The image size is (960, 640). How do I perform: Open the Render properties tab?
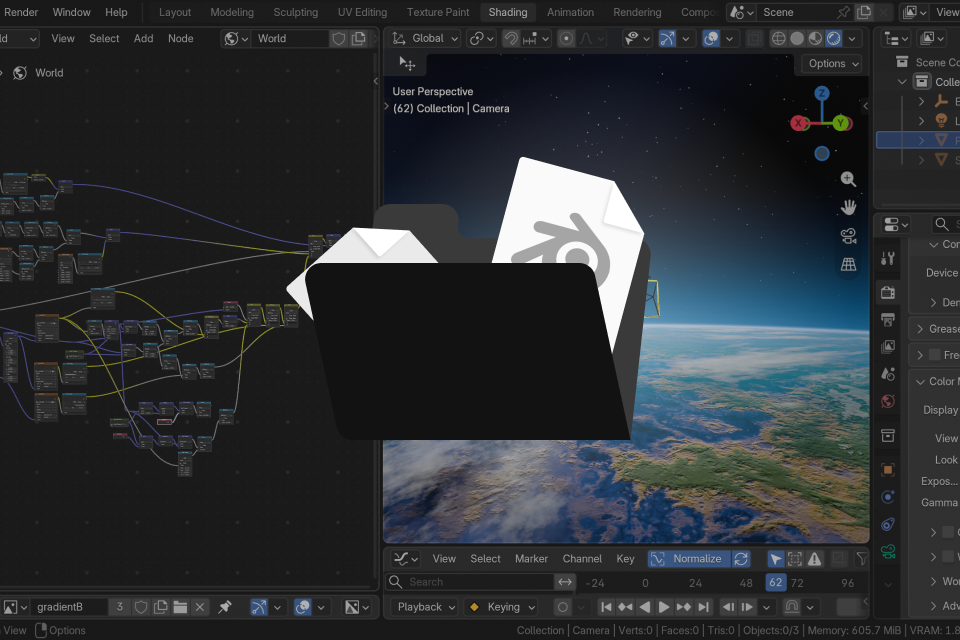point(888,292)
